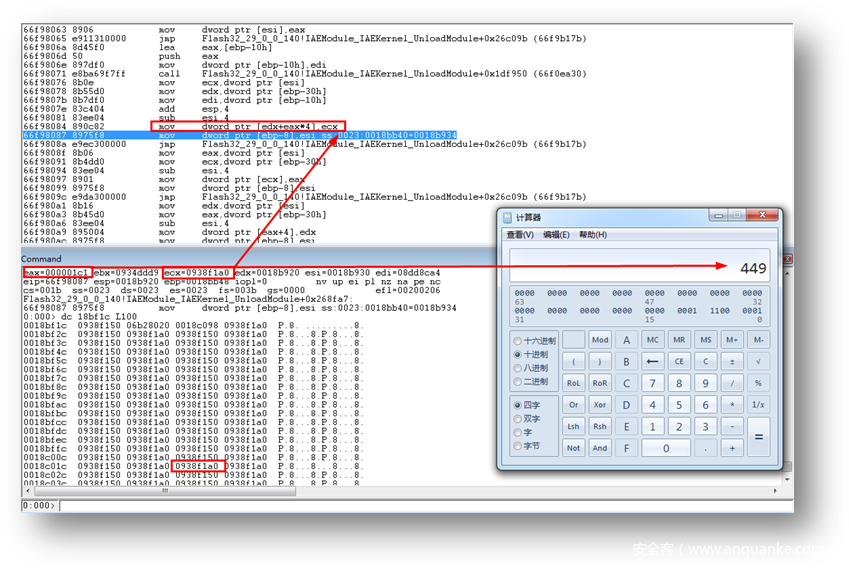The image size is (849, 568).
Task: Open the 编辑(E) menu
Action: [556, 235]
